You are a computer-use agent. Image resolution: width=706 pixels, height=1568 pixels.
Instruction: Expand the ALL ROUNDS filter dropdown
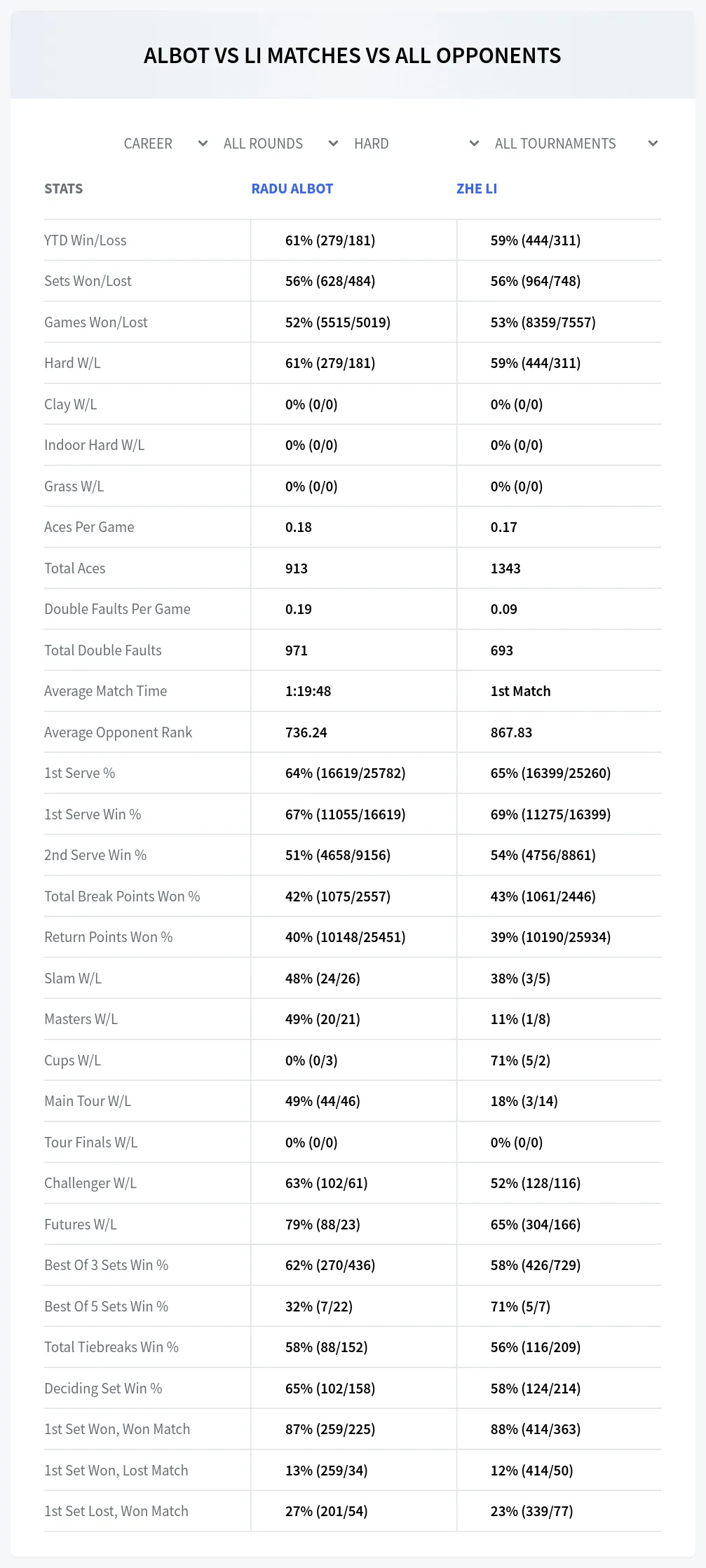(280, 144)
